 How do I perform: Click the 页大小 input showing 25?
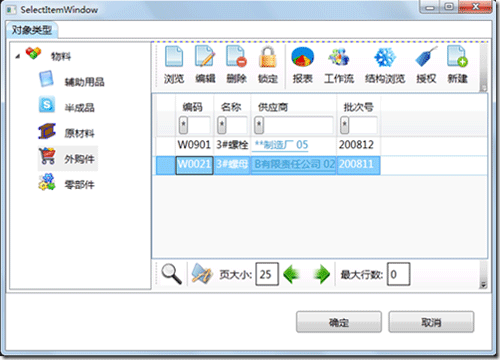click(x=267, y=274)
